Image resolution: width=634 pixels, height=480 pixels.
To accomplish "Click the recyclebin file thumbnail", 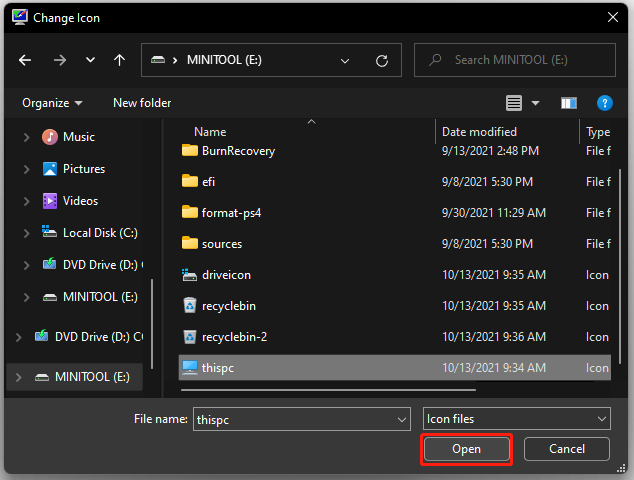I will point(190,305).
